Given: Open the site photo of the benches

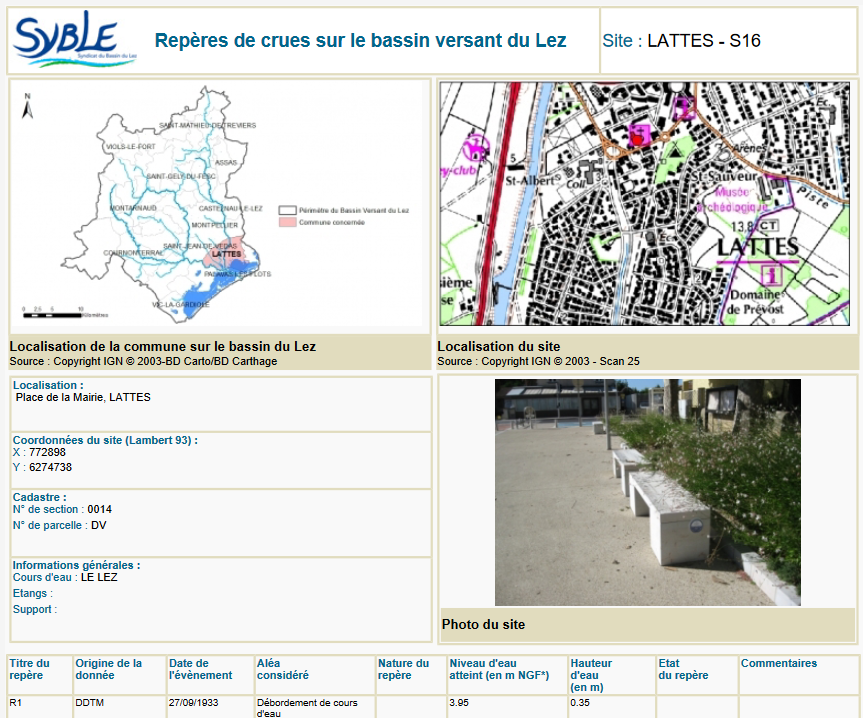Looking at the screenshot, I should (648, 492).
